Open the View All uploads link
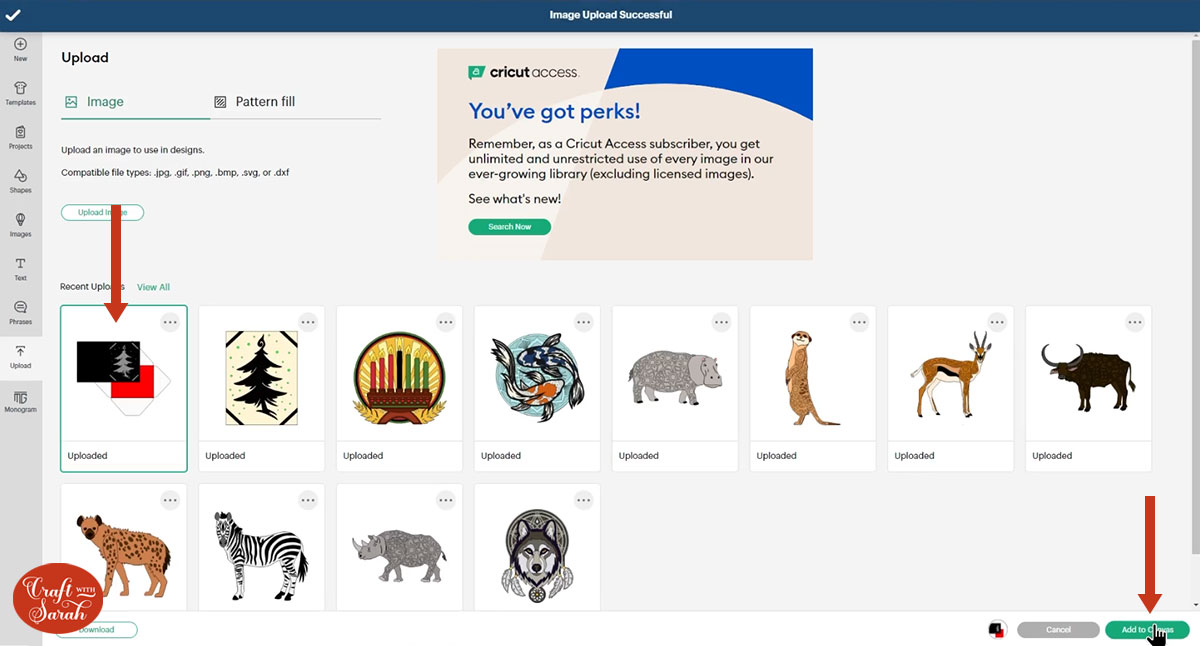 (153, 287)
